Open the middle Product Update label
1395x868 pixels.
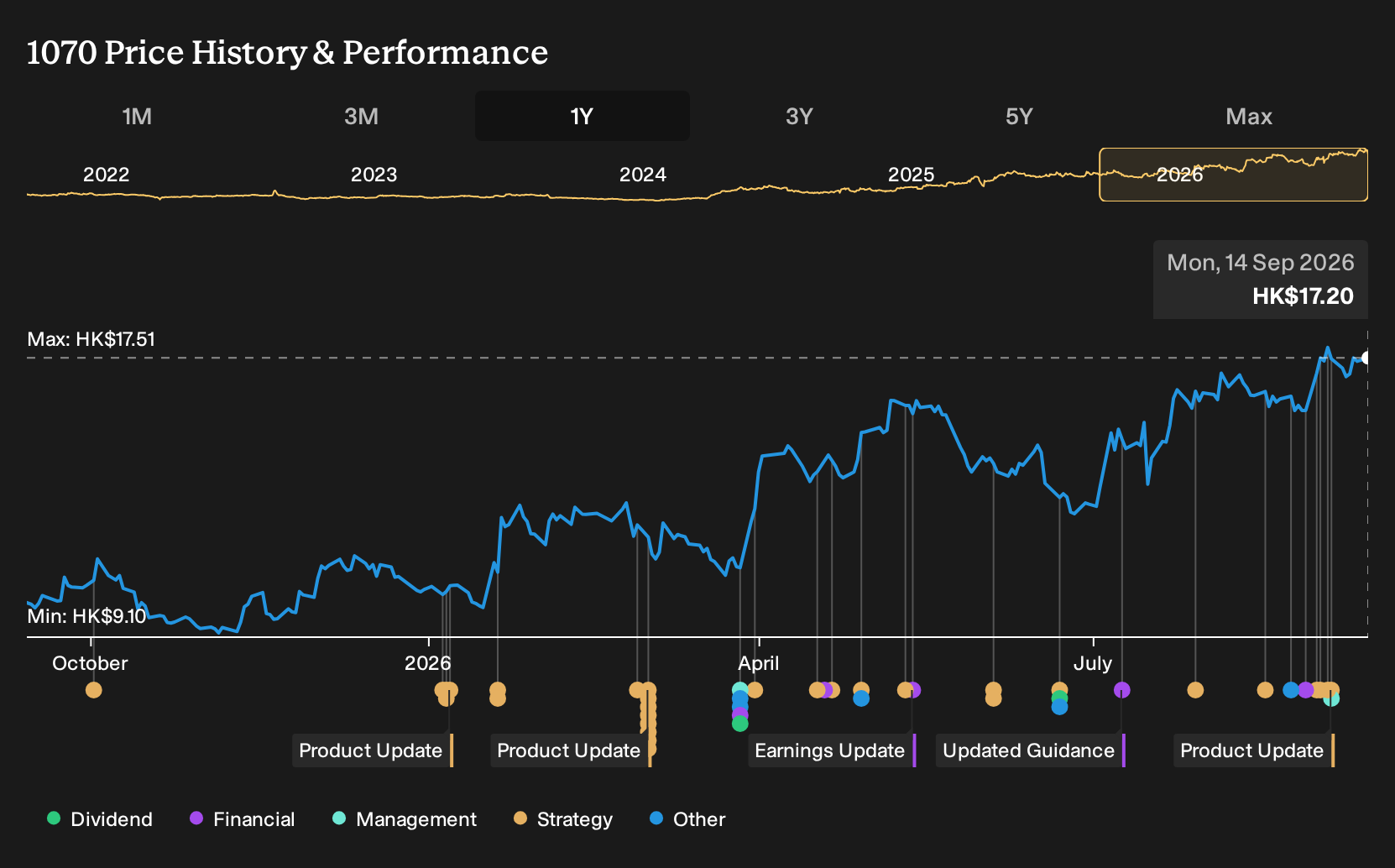pos(571,750)
